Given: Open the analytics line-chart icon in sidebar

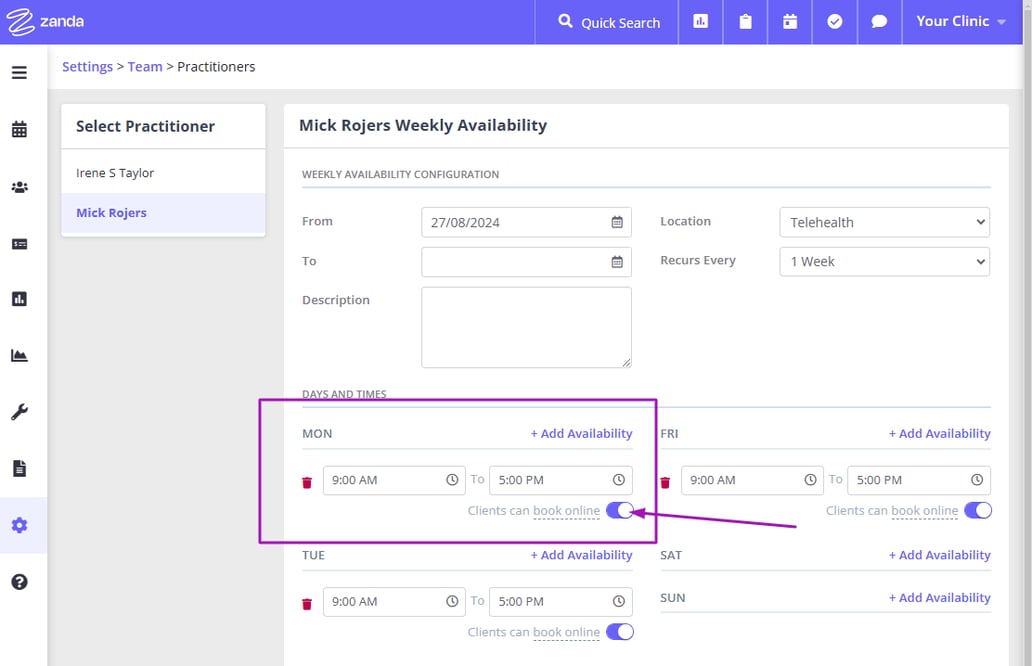Looking at the screenshot, I should pyautogui.click(x=21, y=354).
